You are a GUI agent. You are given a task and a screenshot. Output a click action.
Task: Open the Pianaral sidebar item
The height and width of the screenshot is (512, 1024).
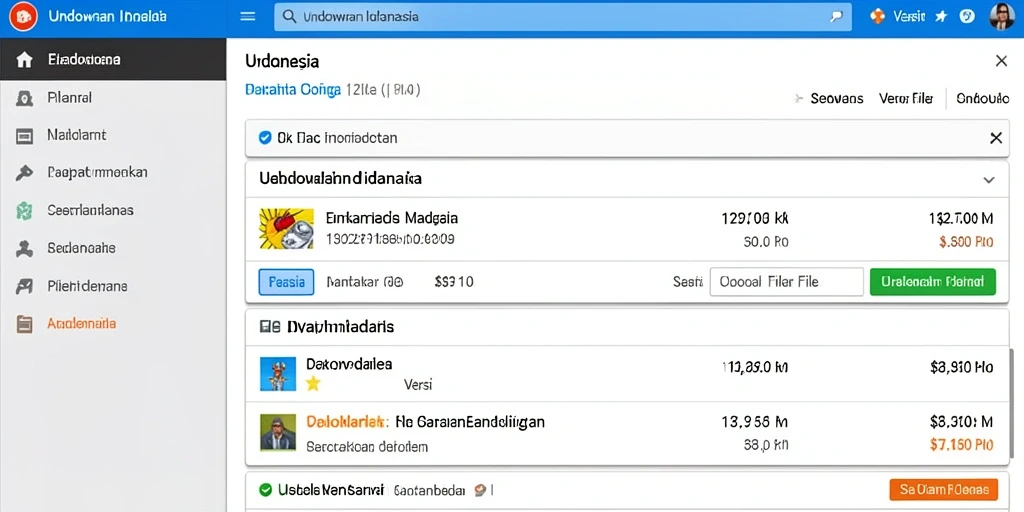[x=70, y=98]
